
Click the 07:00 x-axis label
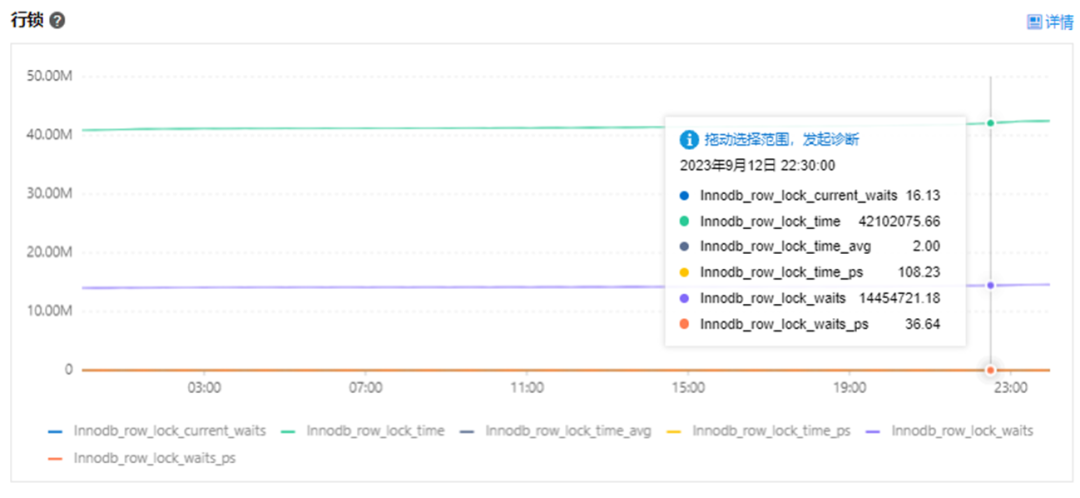tap(366, 388)
